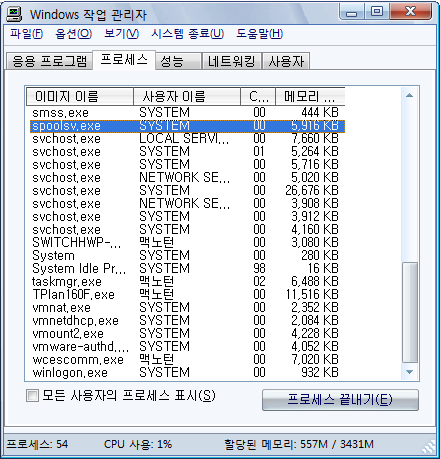
Task: Select svchost.exe using 26,676 KB
Action: [186, 191]
